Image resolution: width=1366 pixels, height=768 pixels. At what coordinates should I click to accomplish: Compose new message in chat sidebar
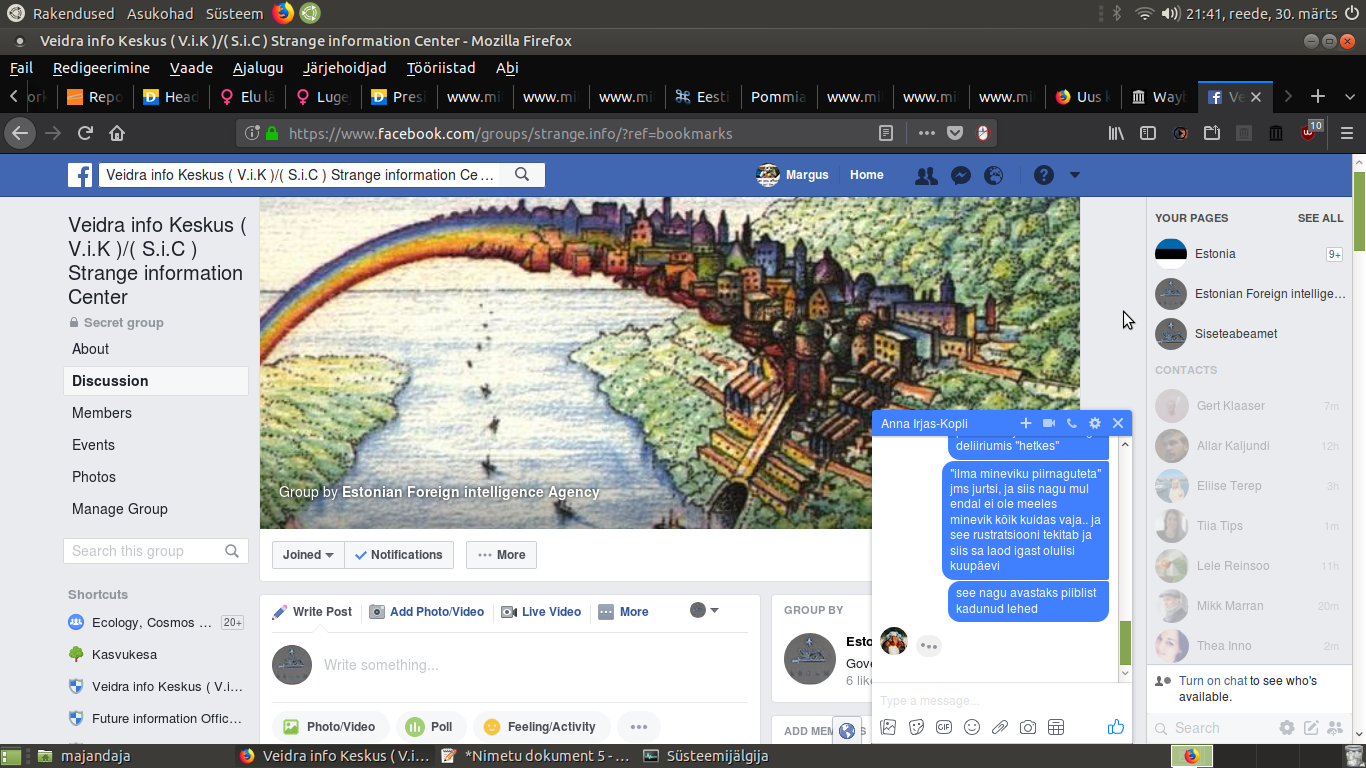click(x=1311, y=728)
